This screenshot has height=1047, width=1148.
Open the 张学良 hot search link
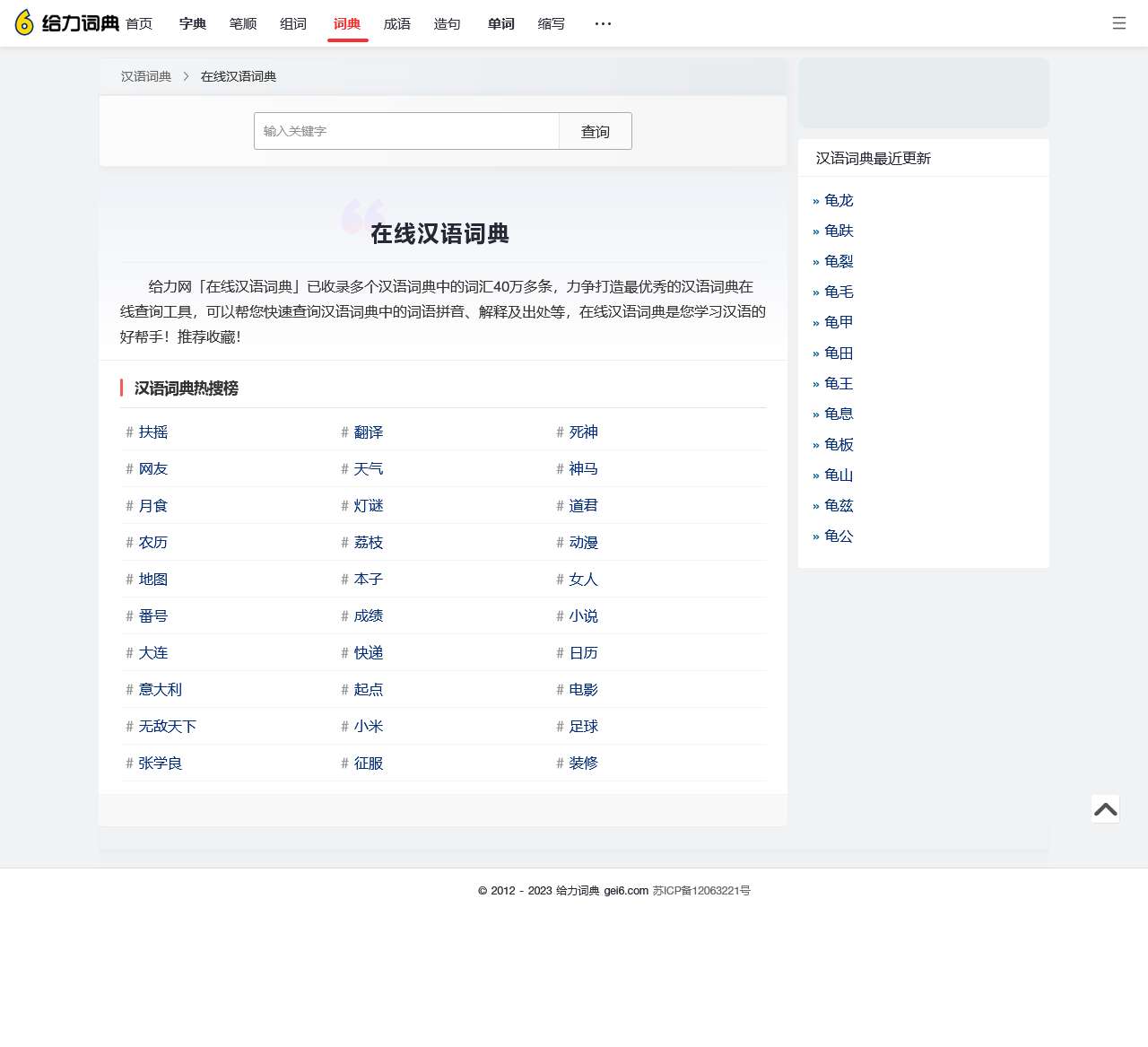pyautogui.click(x=161, y=763)
